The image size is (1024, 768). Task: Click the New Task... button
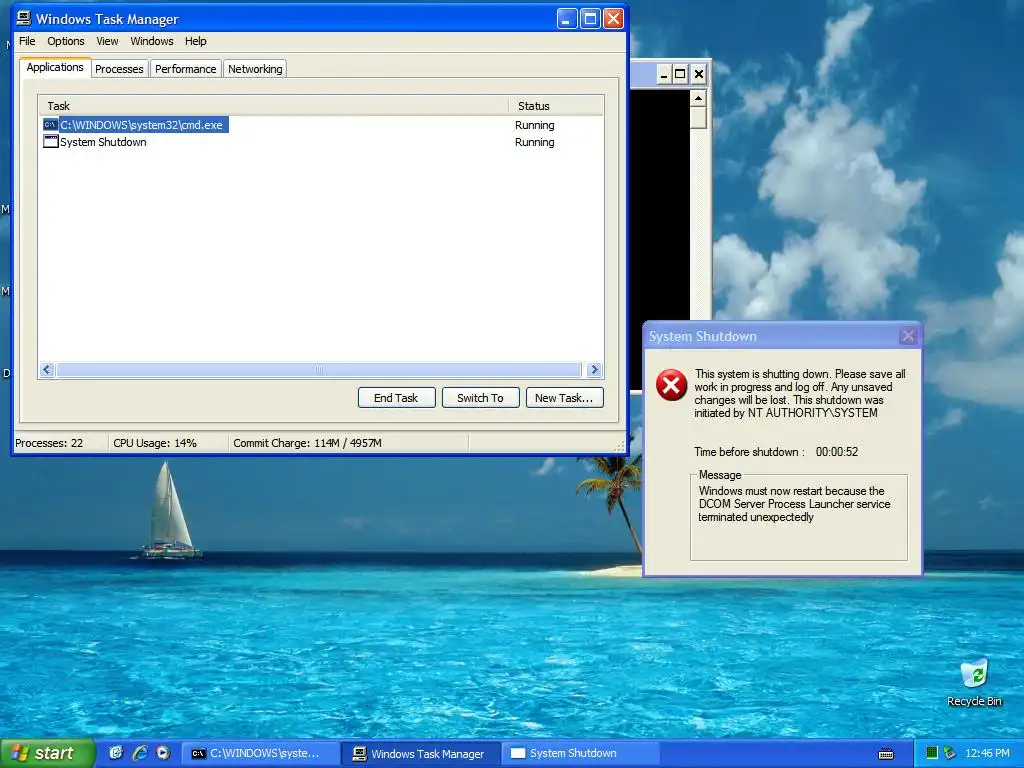point(564,398)
